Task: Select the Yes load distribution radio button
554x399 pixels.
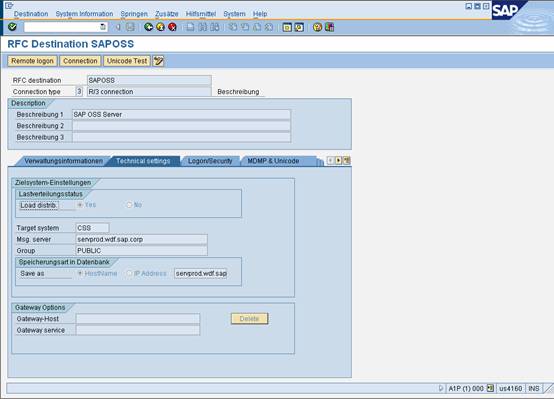Action: (80, 205)
